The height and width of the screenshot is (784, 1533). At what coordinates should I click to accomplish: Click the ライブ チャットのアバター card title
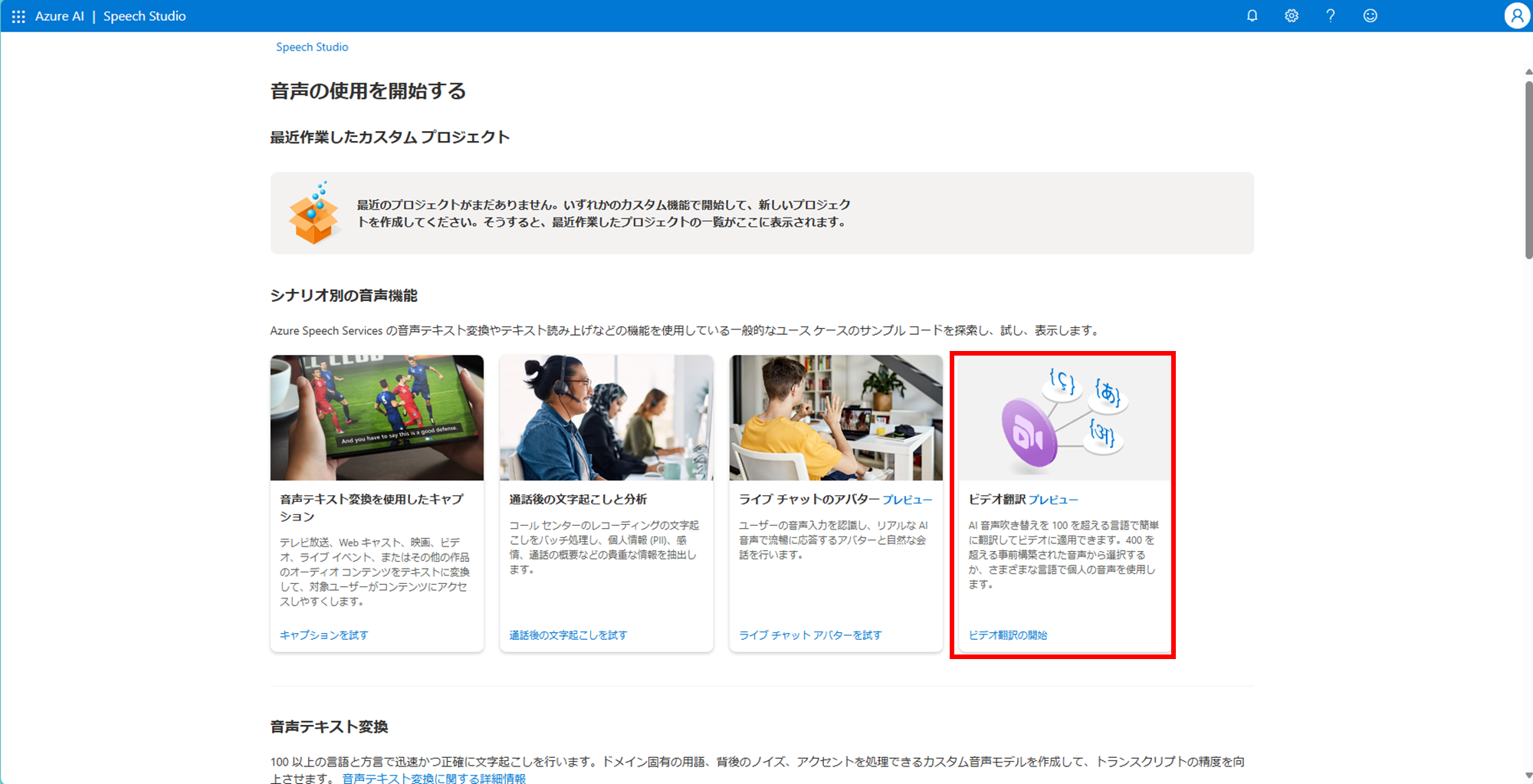pos(809,500)
